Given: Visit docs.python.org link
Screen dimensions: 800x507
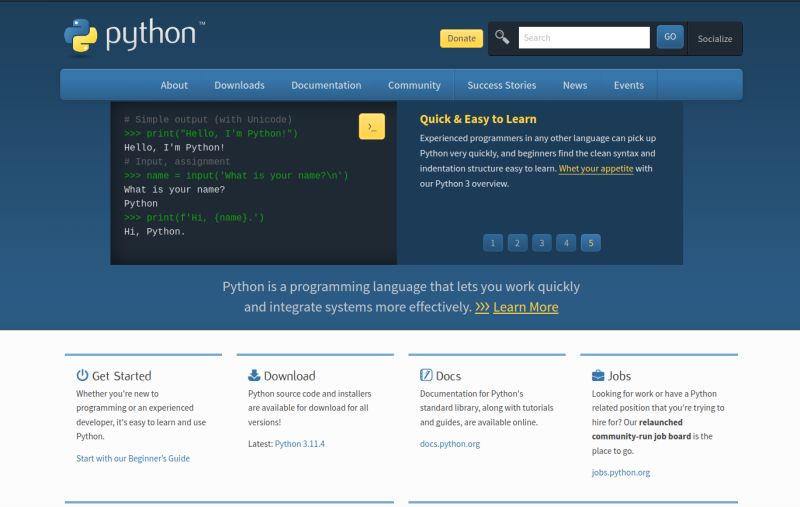Looking at the screenshot, I should click(450, 444).
